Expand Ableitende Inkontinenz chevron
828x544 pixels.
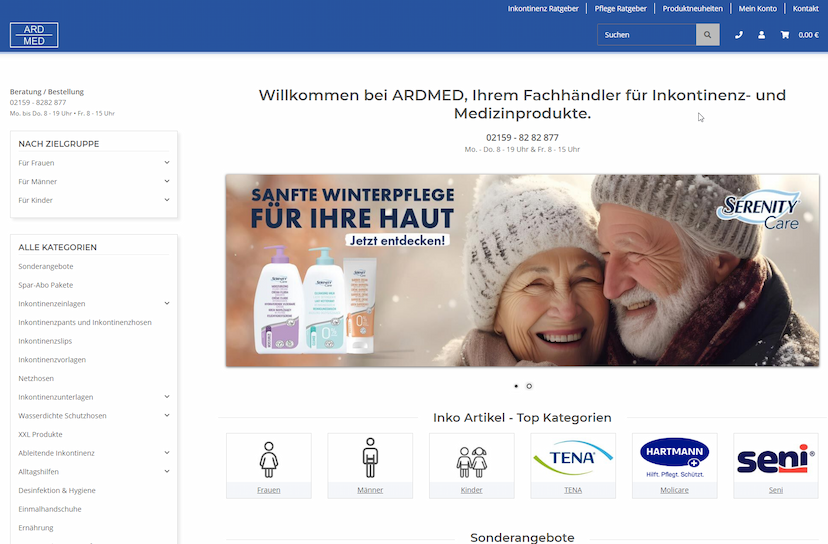pos(167,453)
